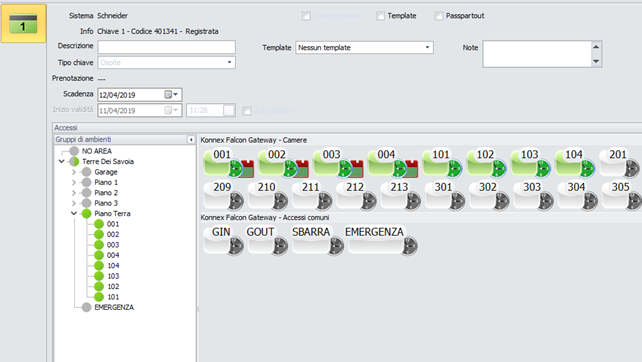The height and width of the screenshot is (362, 642).
Task: Expand the Piano 2 tree node
Action: (74, 193)
